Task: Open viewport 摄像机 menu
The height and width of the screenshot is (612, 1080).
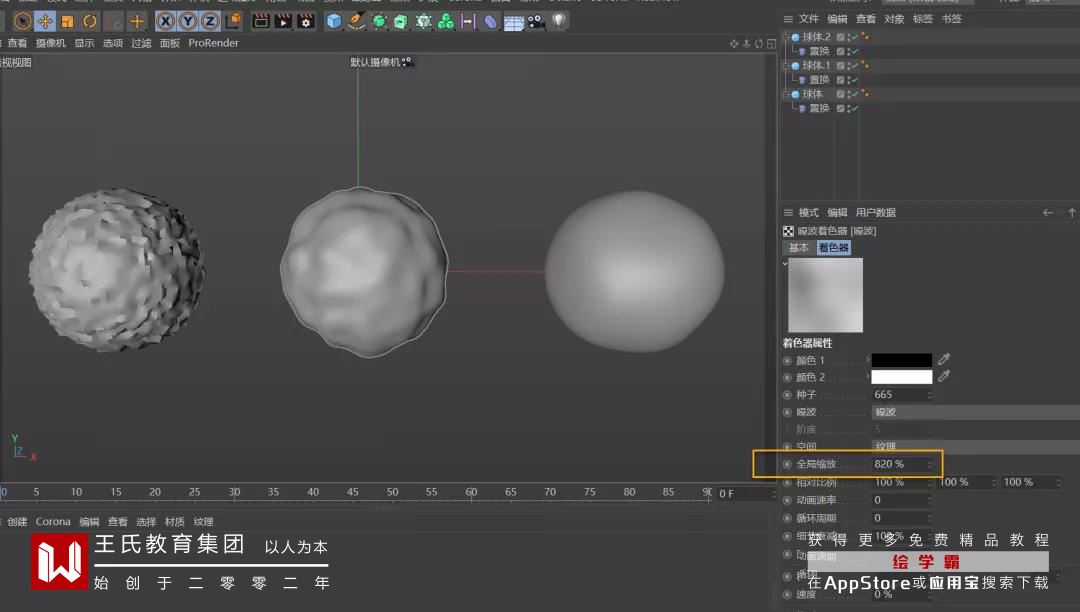Action: pyautogui.click(x=51, y=43)
